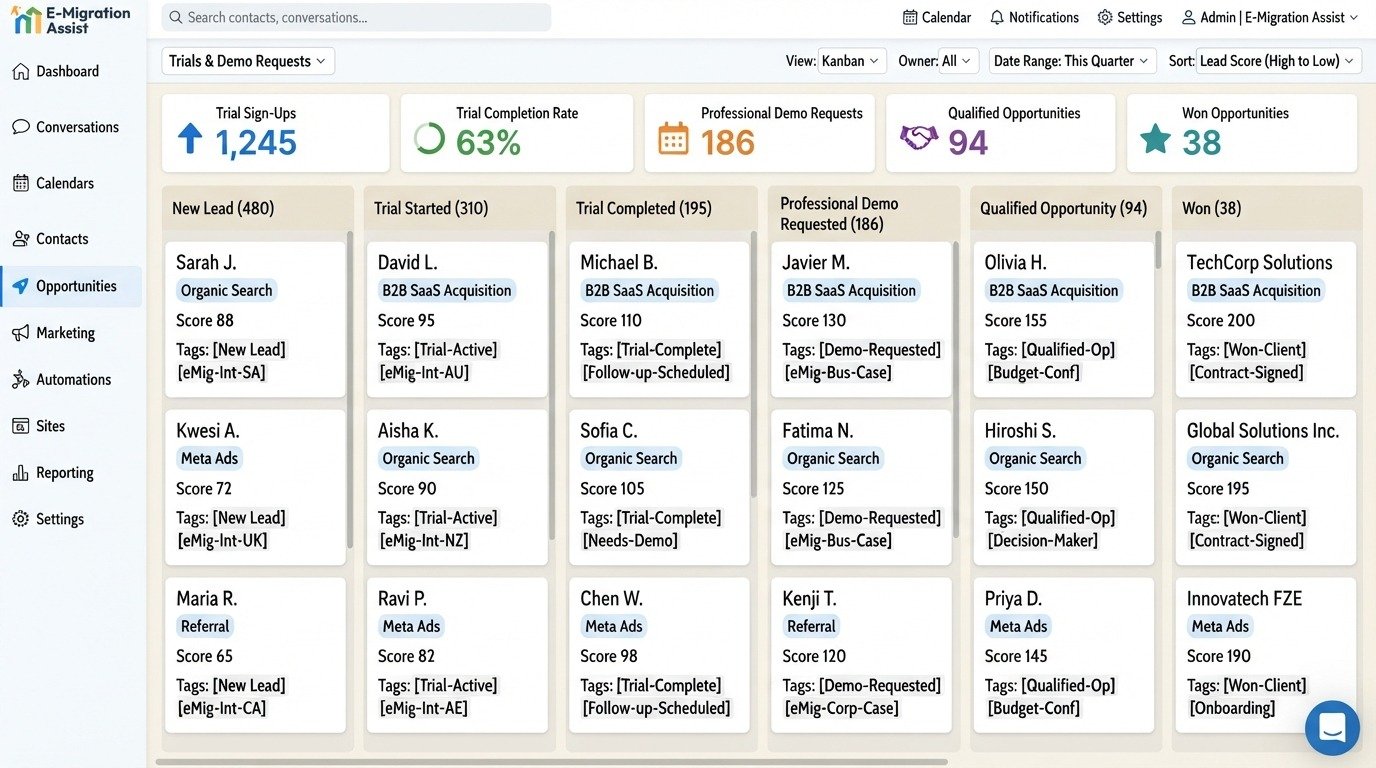
Task: Open the chat support widget
Action: (1332, 728)
